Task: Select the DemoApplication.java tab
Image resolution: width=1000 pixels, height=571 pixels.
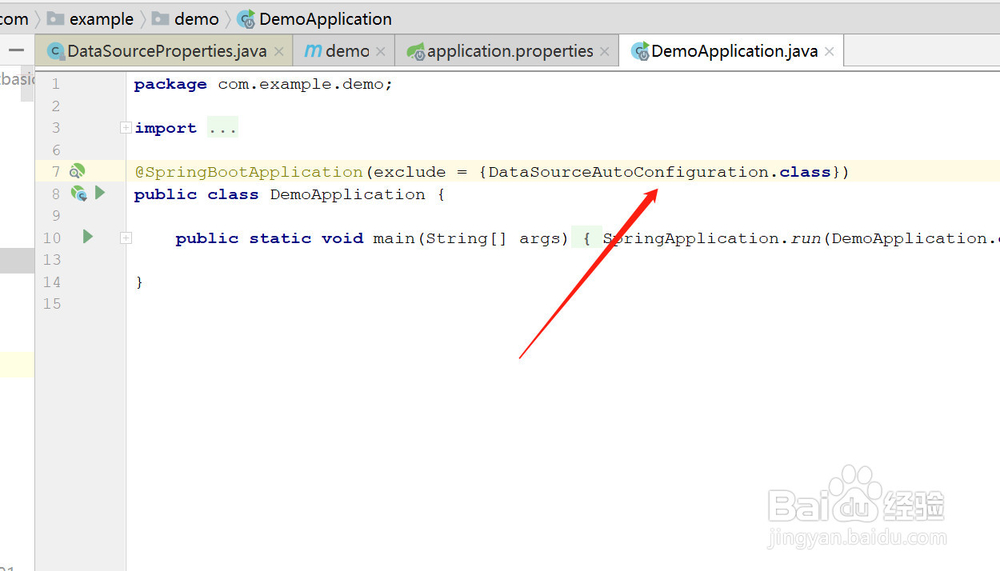Action: (732, 51)
